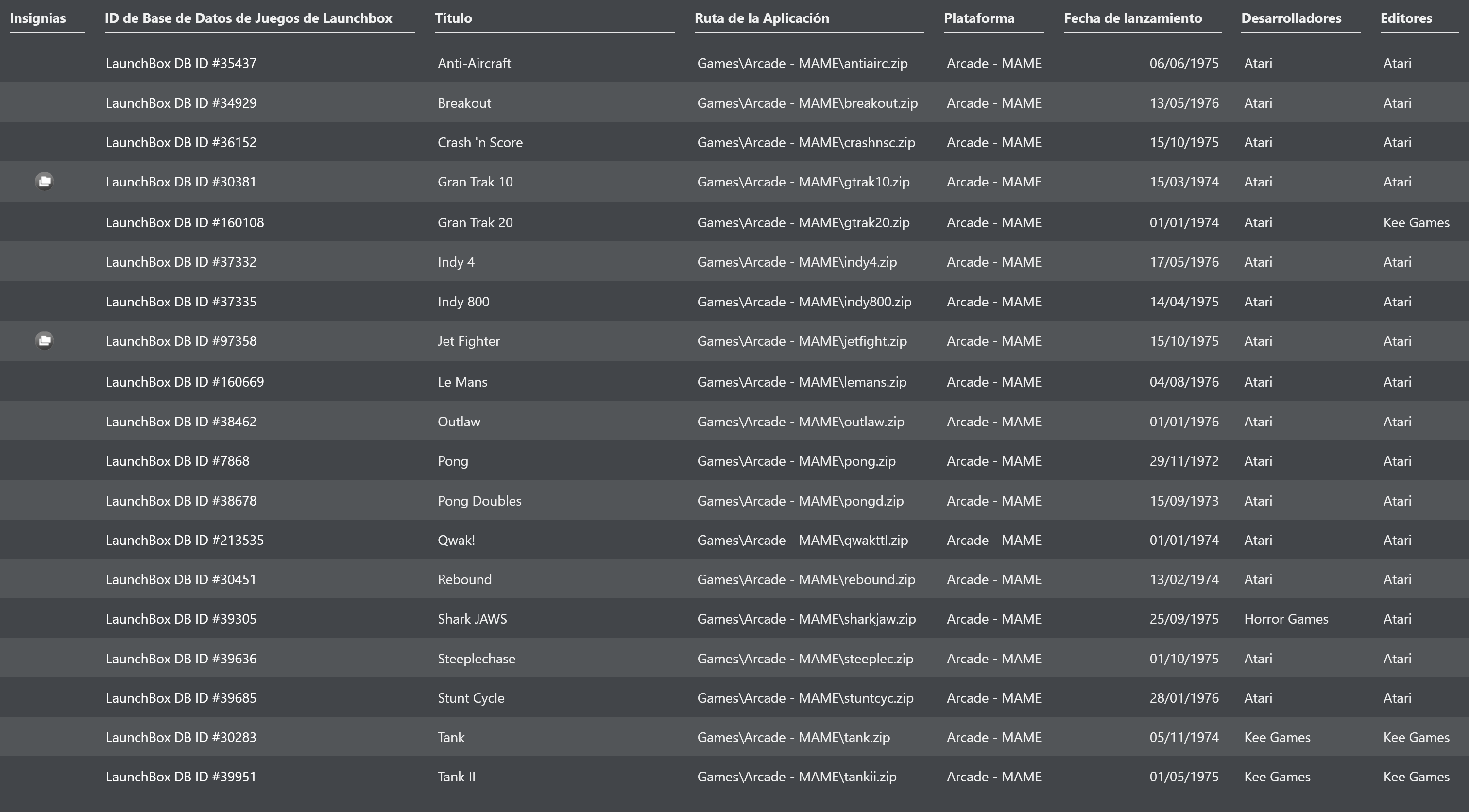This screenshot has width=1469, height=812.
Task: Click LaunchBox DB ID #36152
Action: coord(181,143)
